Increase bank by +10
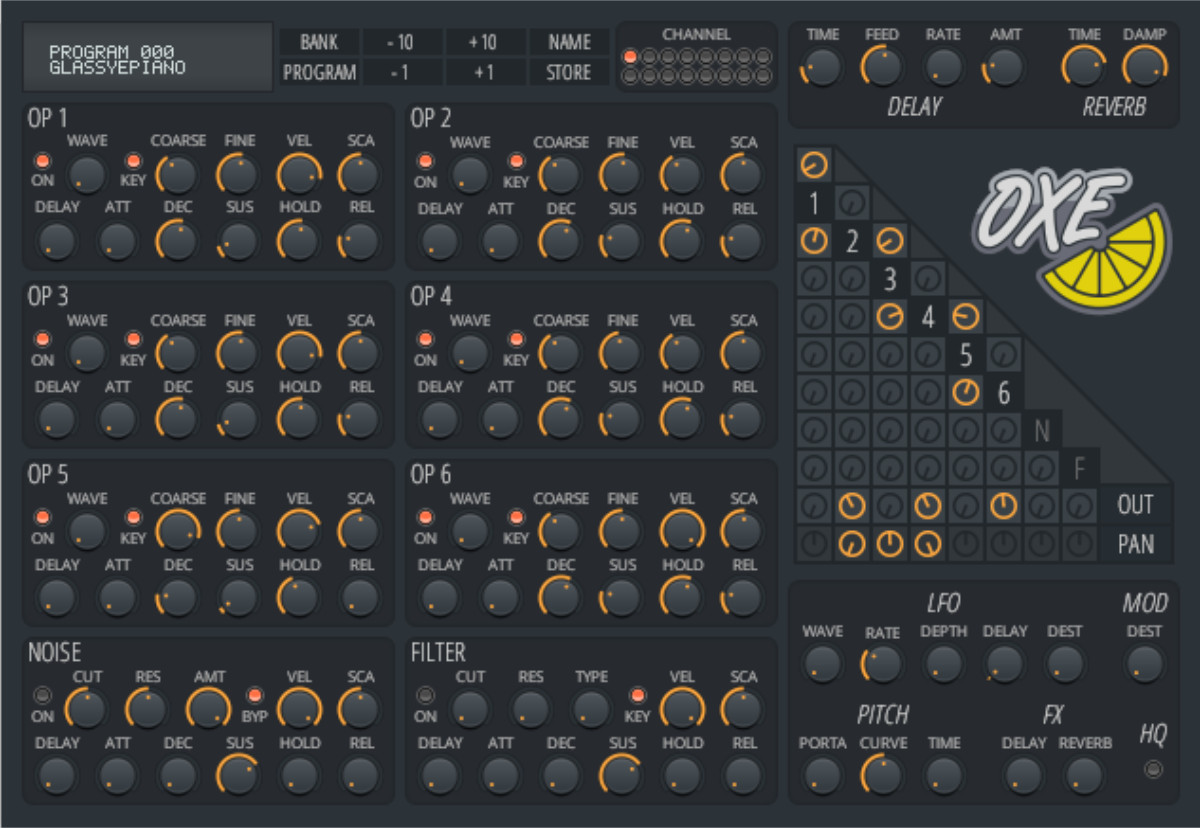Screen dimensions: 1200x828 (485, 42)
